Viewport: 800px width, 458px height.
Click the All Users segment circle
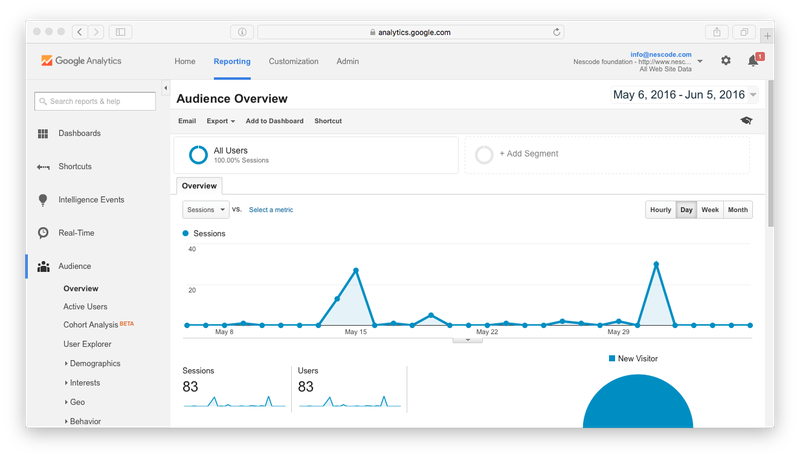[x=198, y=155]
